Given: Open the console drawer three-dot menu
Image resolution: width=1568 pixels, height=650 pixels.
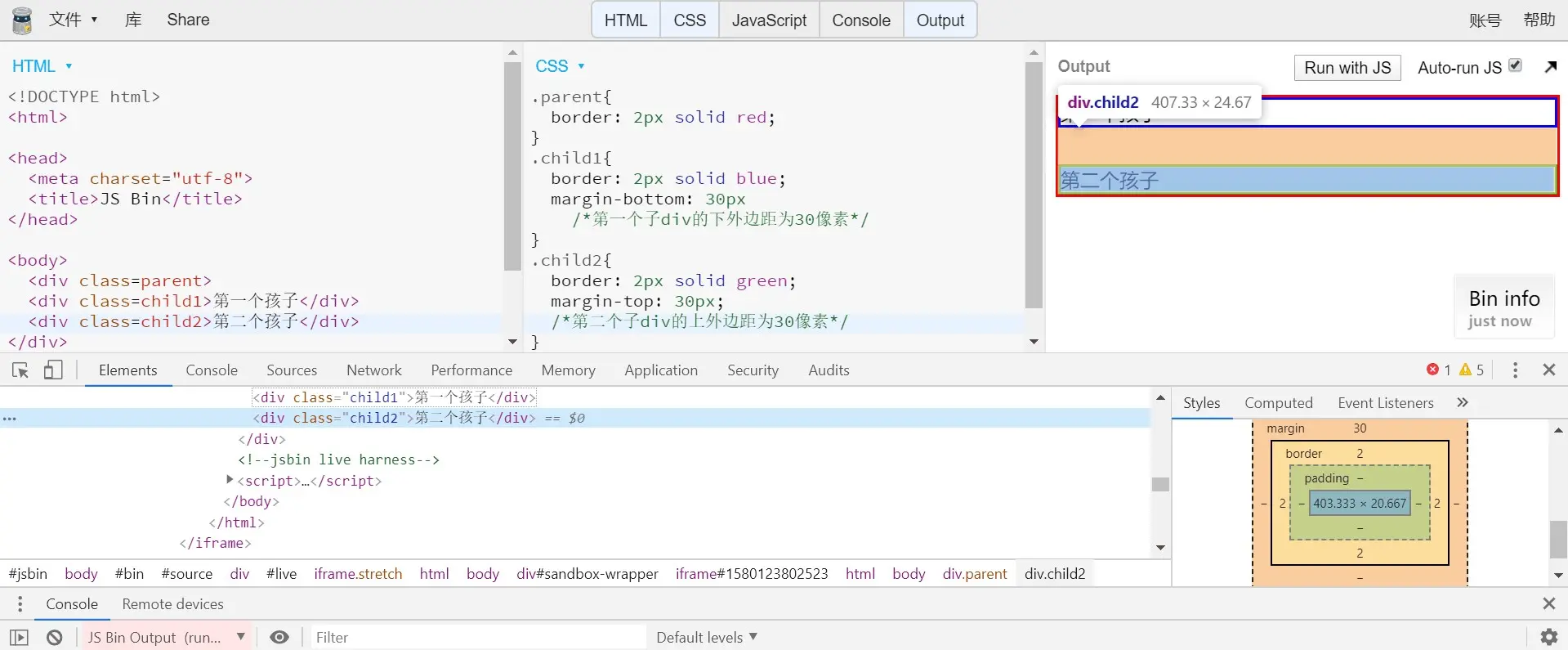Looking at the screenshot, I should 20,604.
